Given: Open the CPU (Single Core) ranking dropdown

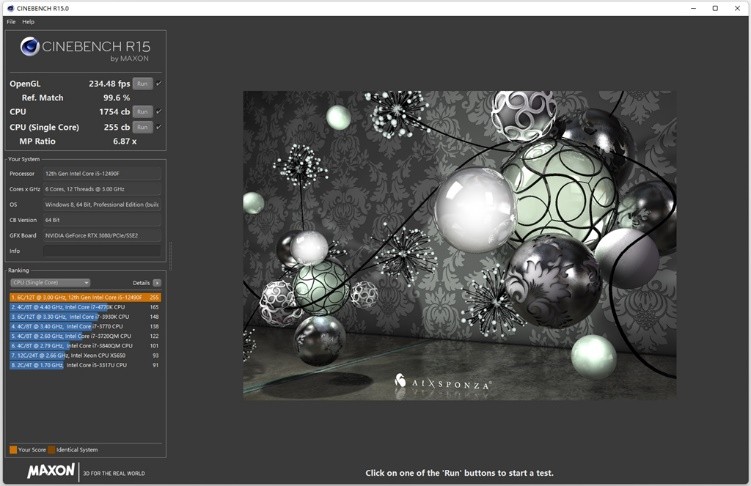Looking at the screenshot, I should 50,283.
